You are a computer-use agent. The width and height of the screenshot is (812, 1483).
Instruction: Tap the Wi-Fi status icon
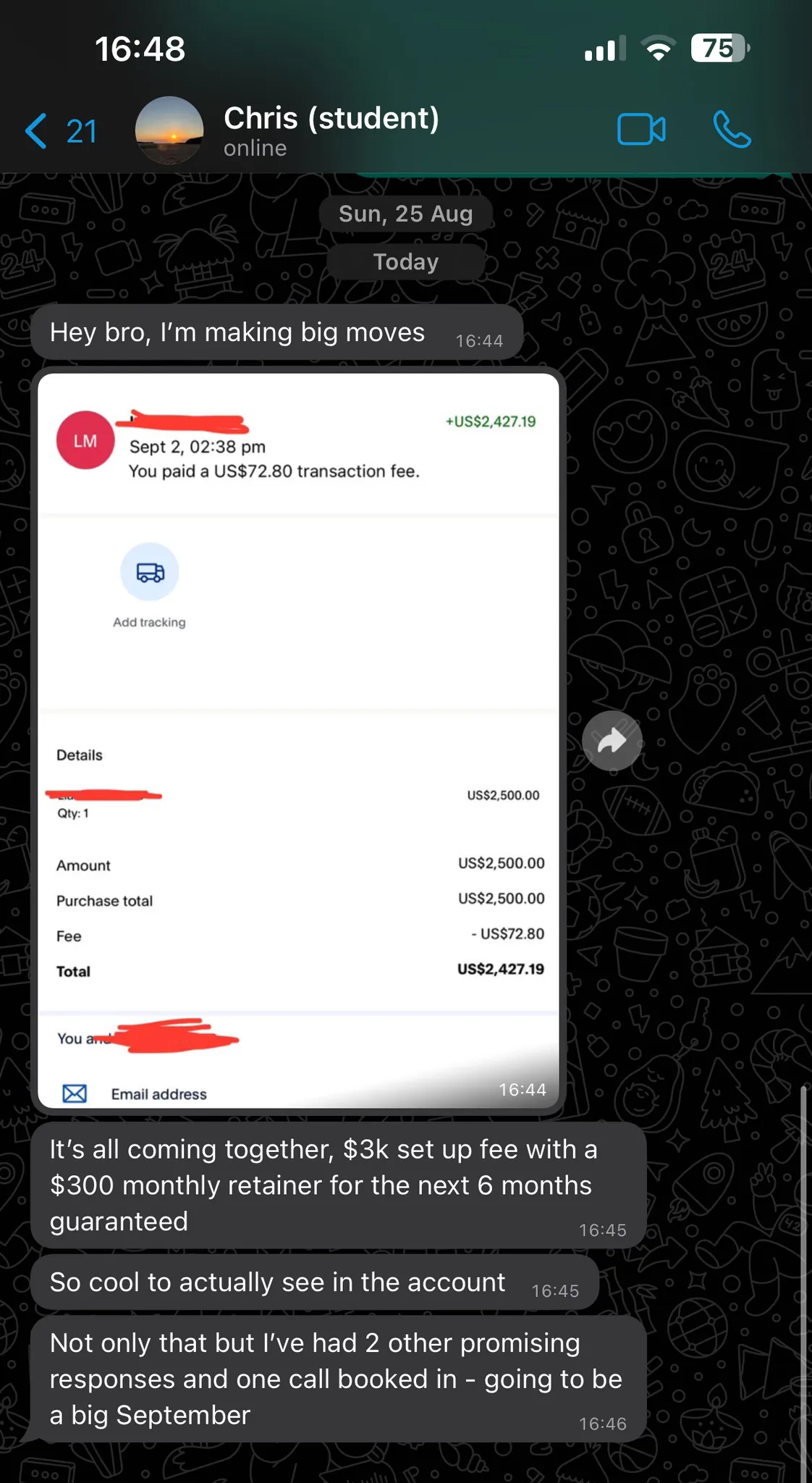pyautogui.click(x=658, y=49)
